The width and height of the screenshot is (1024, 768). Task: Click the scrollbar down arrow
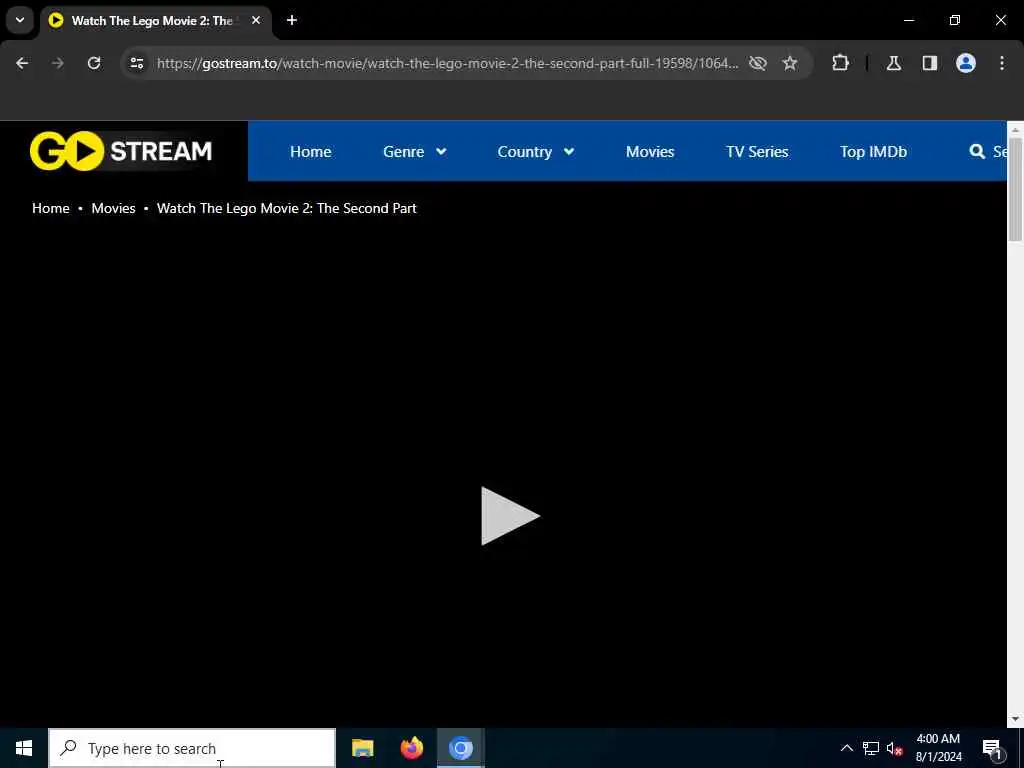1015,719
